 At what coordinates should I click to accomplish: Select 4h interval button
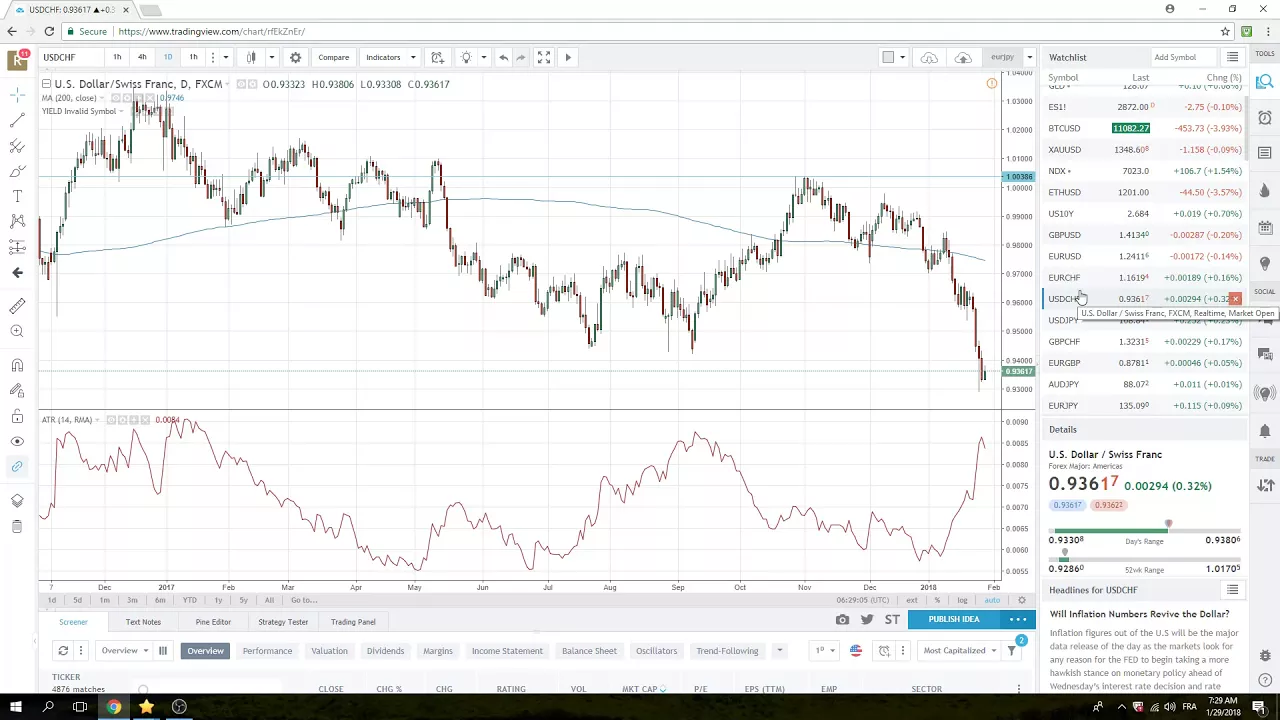pos(142,57)
